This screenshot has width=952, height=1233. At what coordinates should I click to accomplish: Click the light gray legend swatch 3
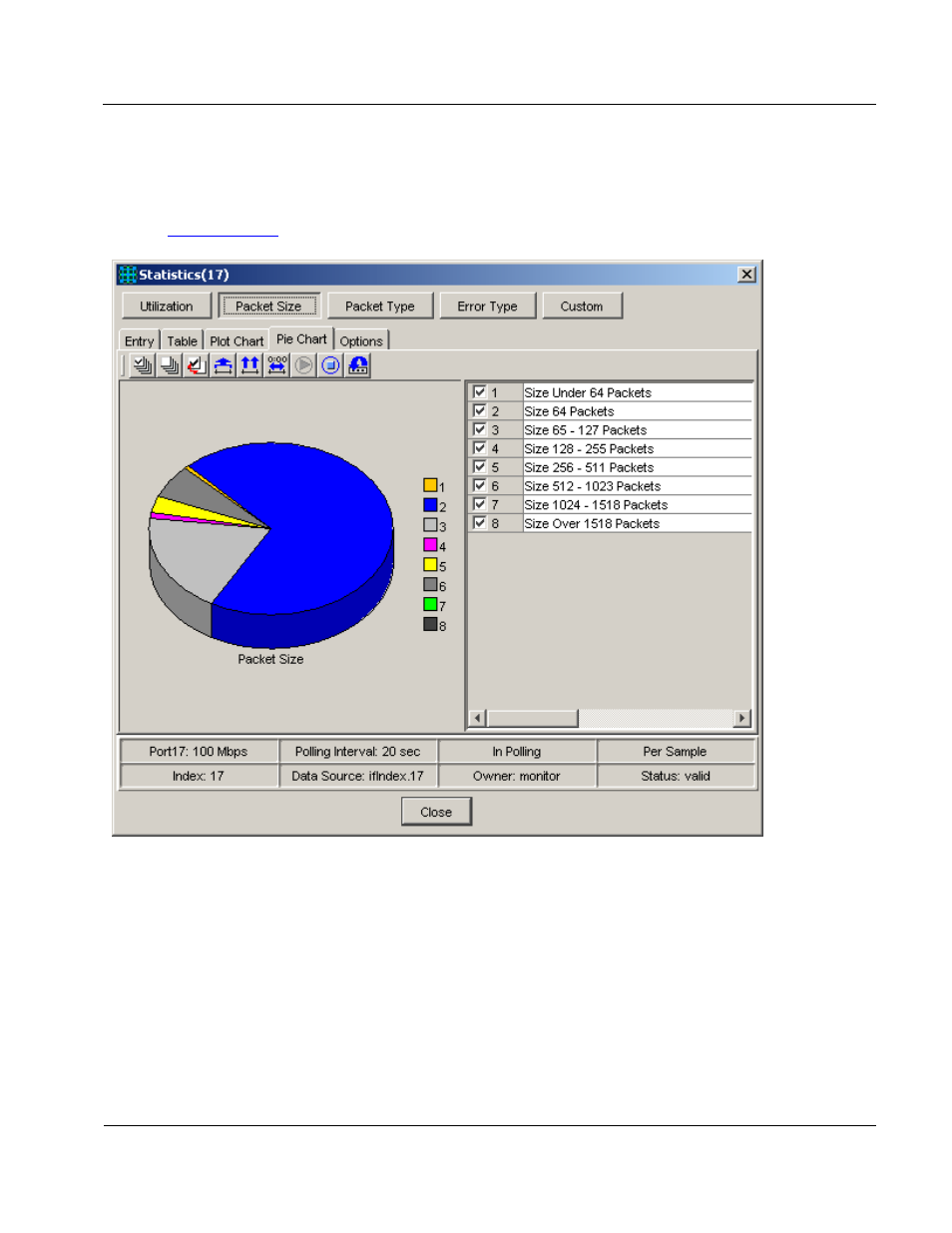(x=430, y=525)
